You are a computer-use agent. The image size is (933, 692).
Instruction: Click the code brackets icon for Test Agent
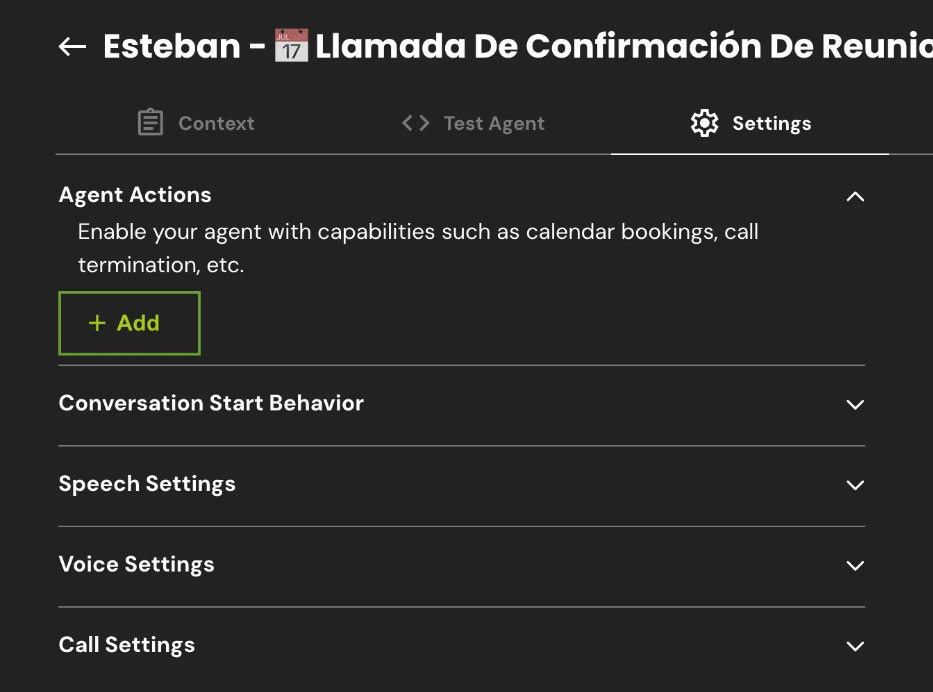415,123
